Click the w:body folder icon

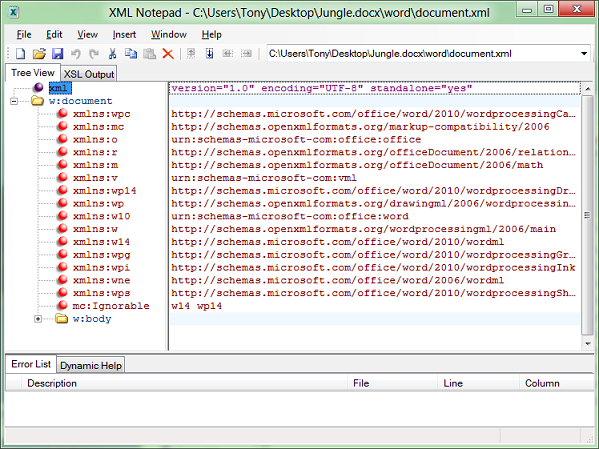(x=61, y=319)
